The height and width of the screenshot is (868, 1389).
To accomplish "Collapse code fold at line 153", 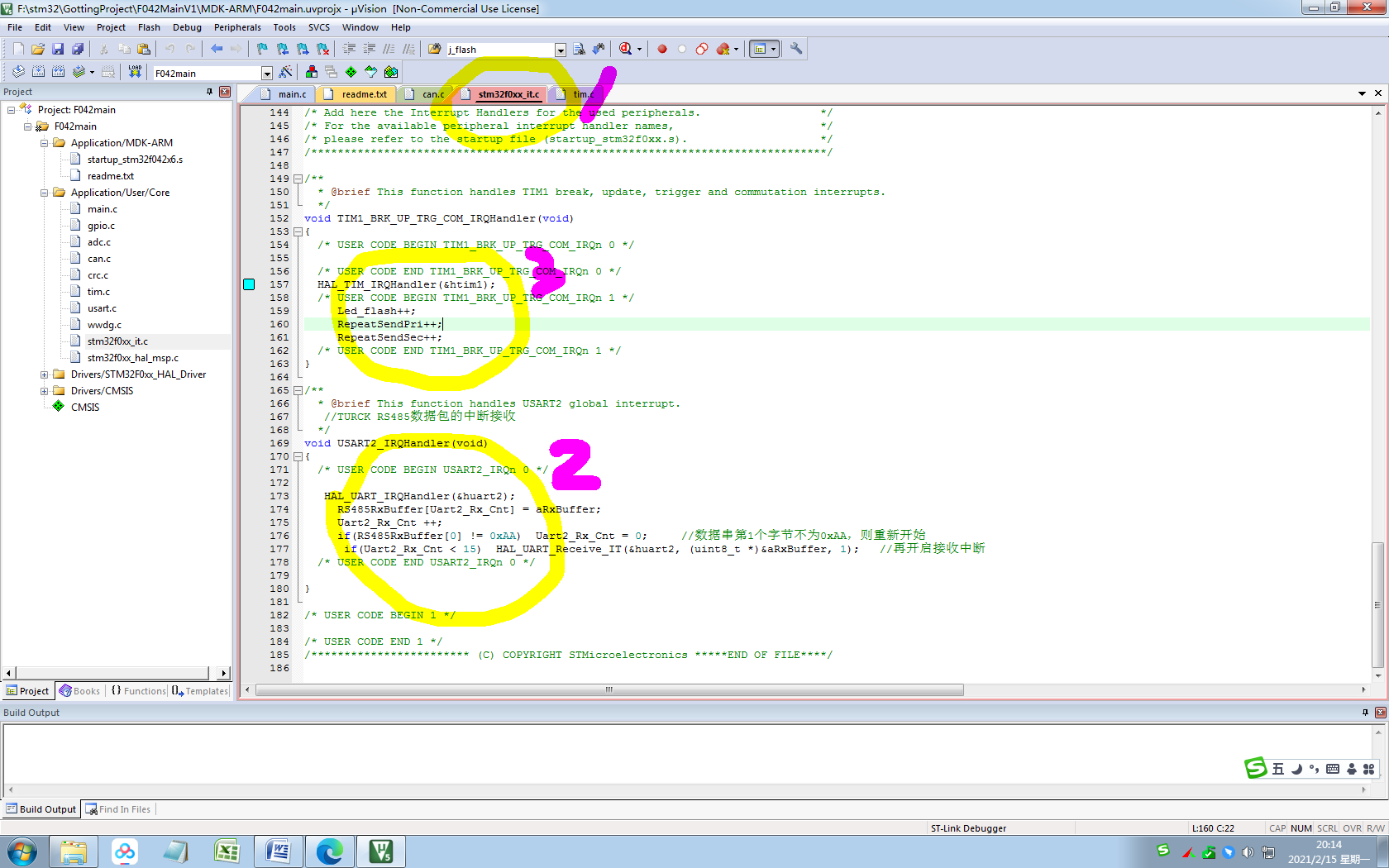I will [x=298, y=231].
